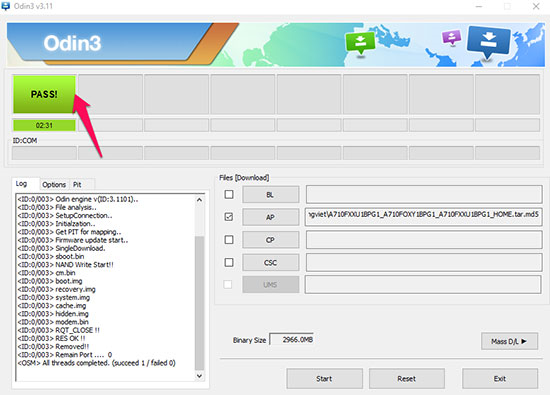The image size is (550, 395).
Task: Click the UMS file path field
Action: 423,284
